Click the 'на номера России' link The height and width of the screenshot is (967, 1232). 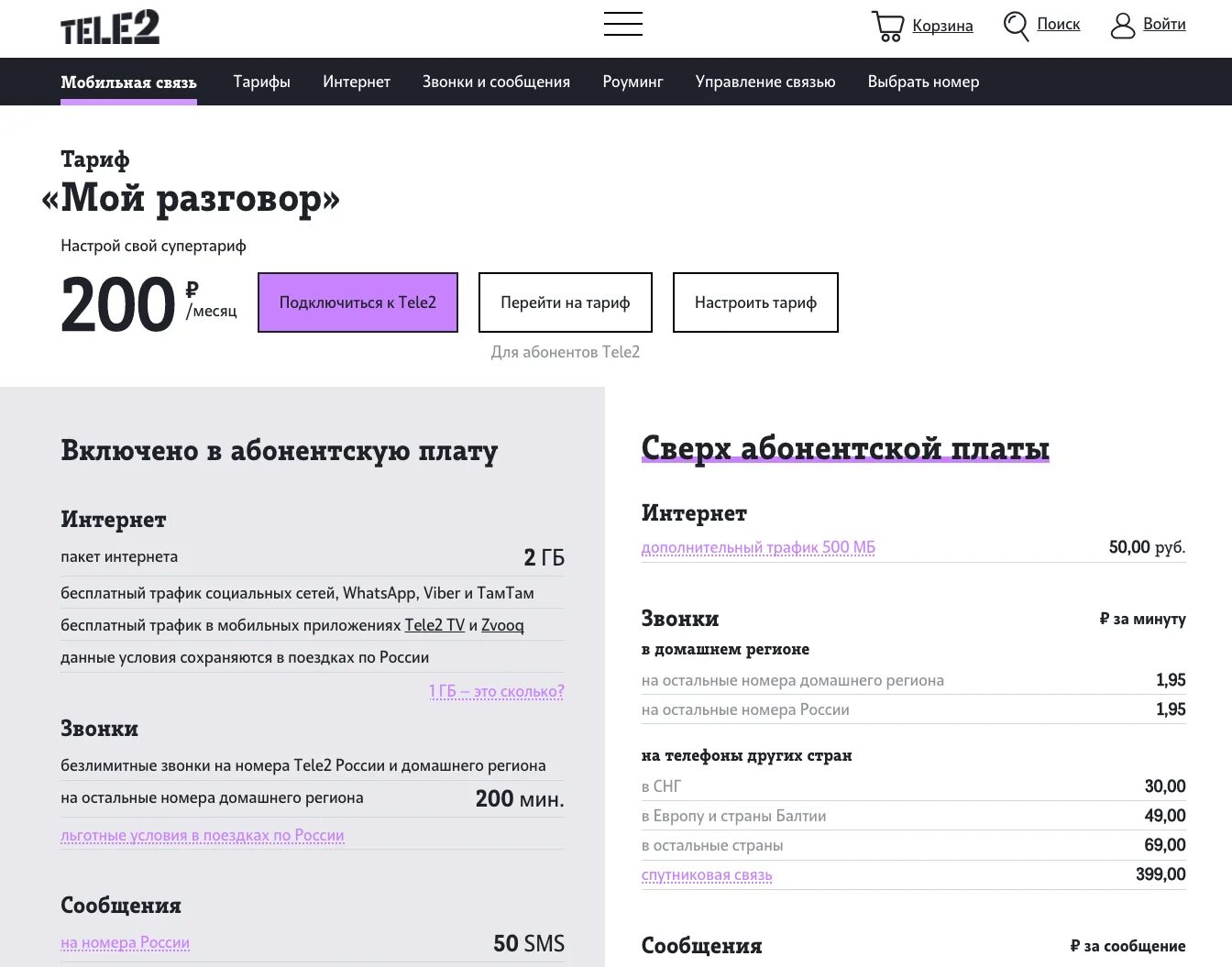[125, 942]
